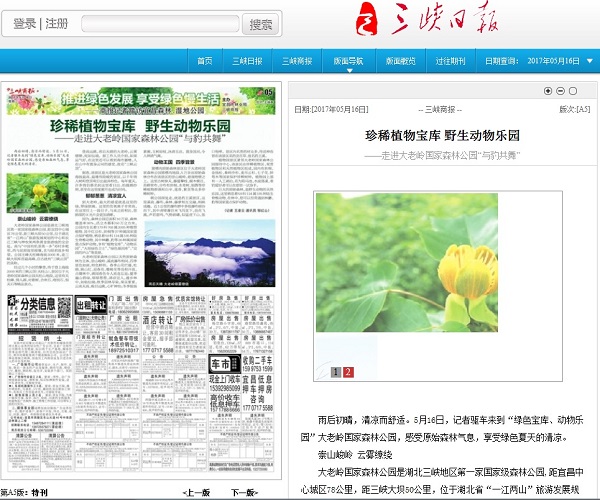The height and width of the screenshot is (500, 600).
Task: Go to the 上一版 previous page
Action: point(196,493)
